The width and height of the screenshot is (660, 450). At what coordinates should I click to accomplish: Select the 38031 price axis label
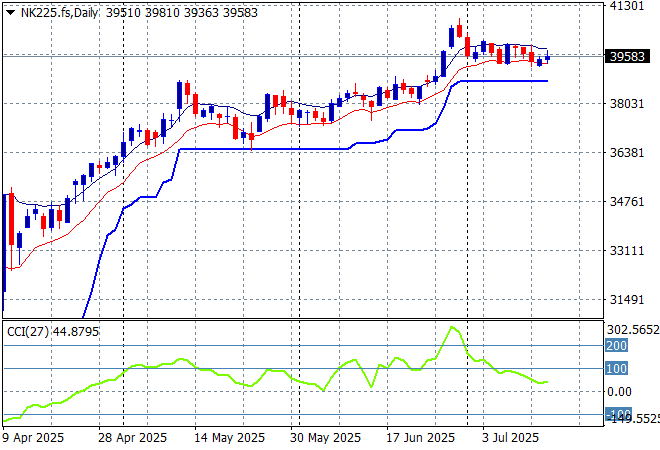point(627,104)
